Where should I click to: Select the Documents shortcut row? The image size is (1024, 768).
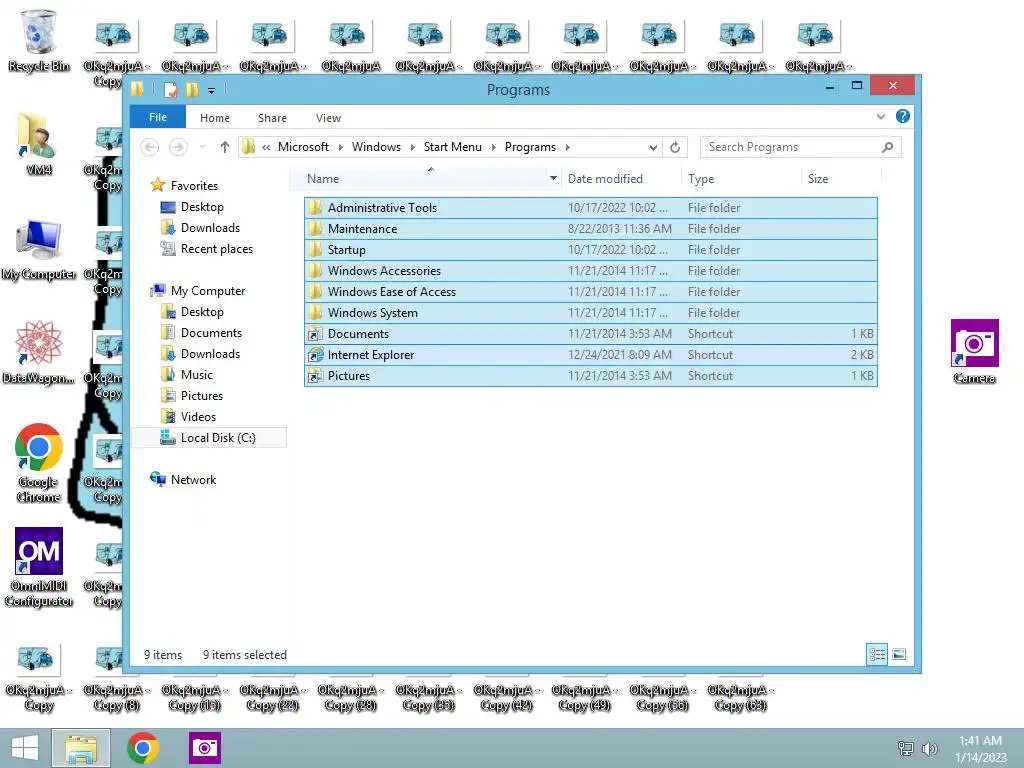(x=590, y=334)
